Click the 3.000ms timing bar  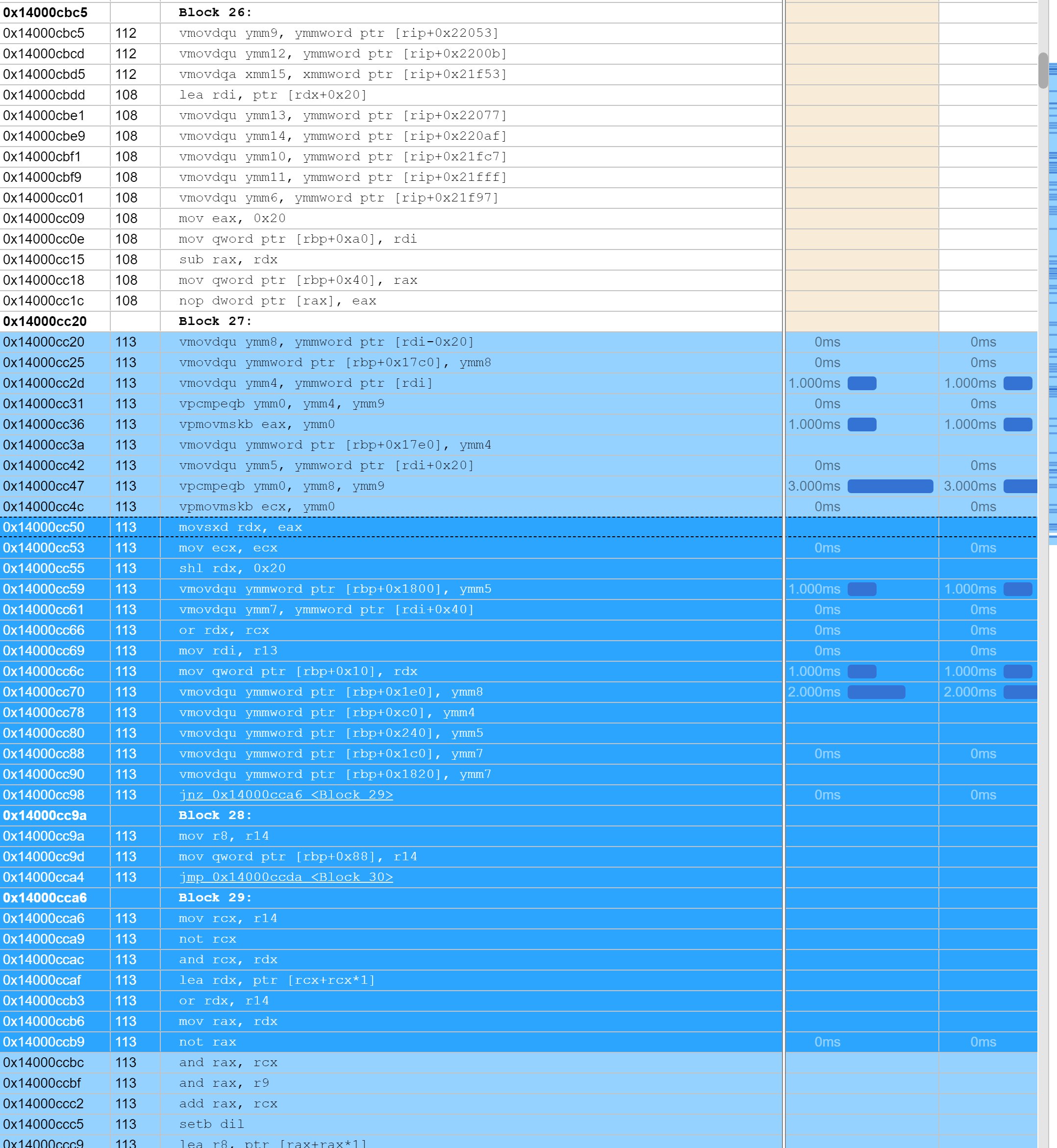click(x=889, y=486)
